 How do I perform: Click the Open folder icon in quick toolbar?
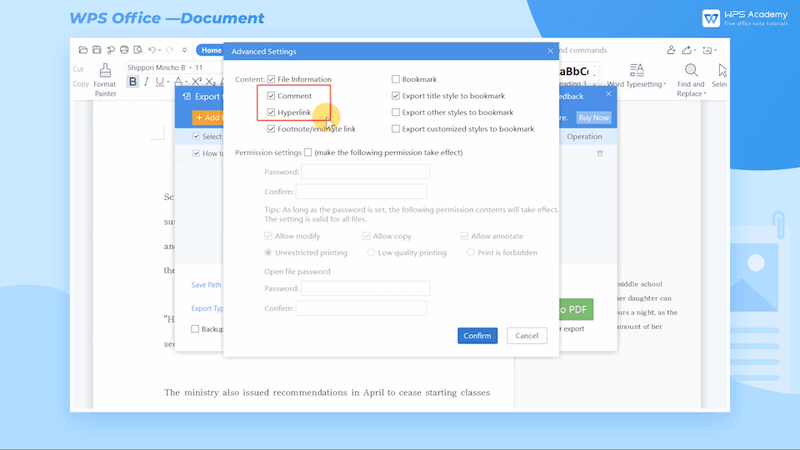coord(82,50)
